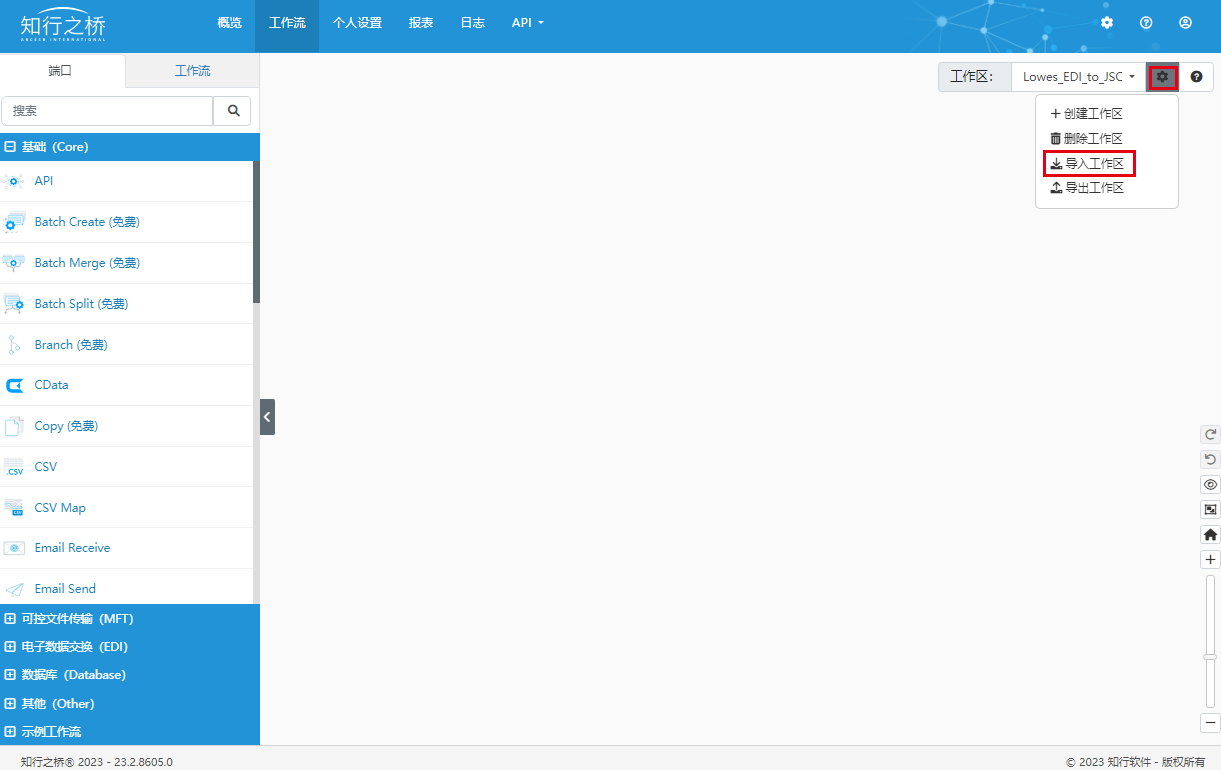1221x770 pixels.
Task: Click the undo arrow on canvas toolbar
Action: (x=1210, y=459)
